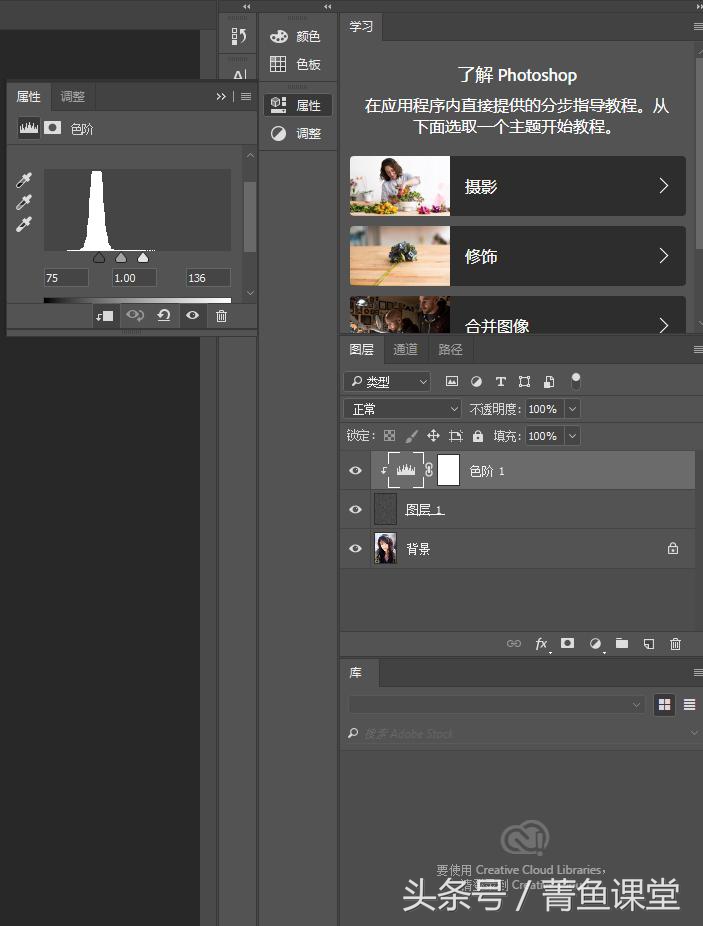This screenshot has height=926, width=703.
Task: Toggle visibility of the 背景 layer
Action: coord(355,549)
